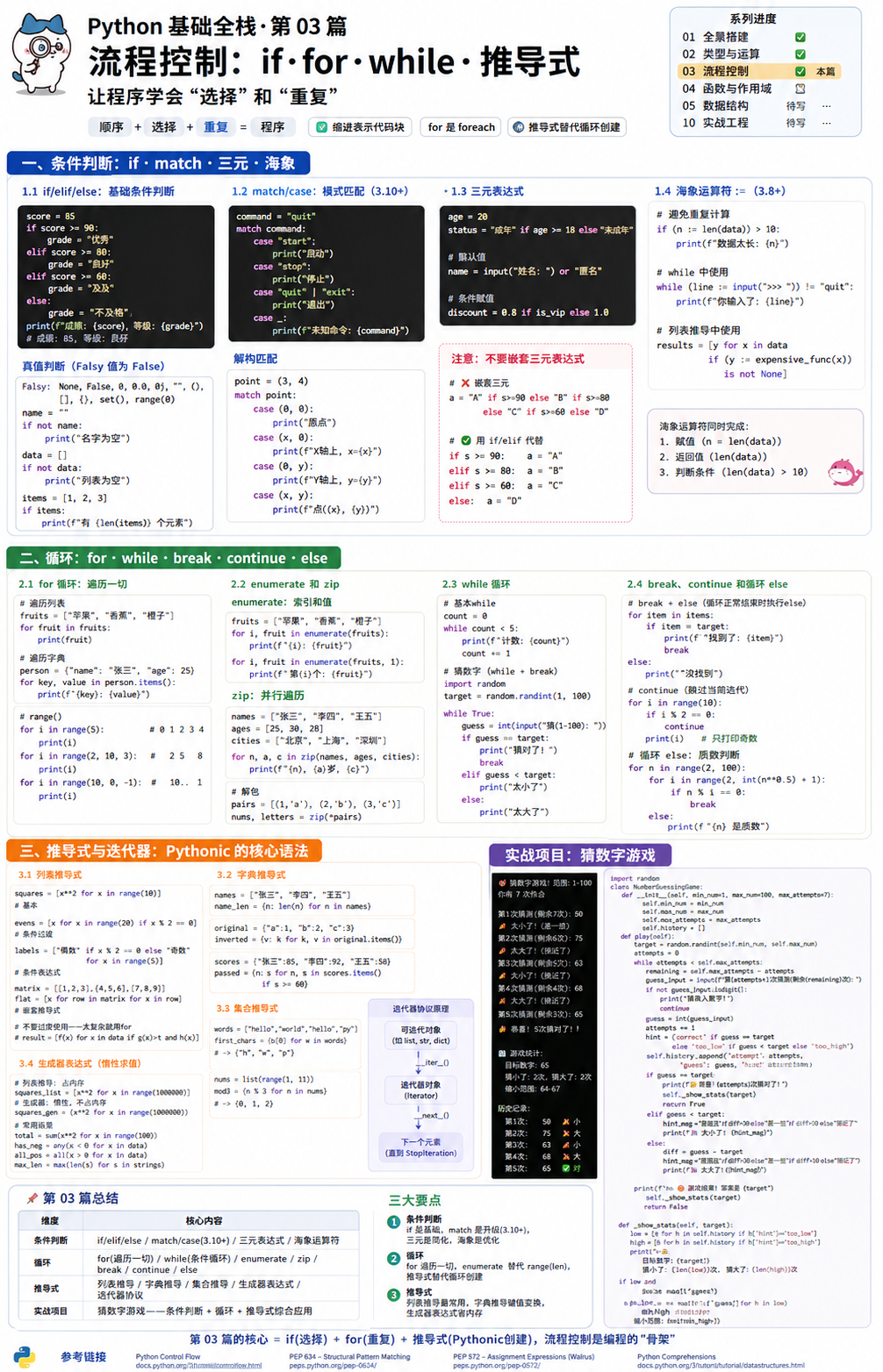Click the pin icon beside 第 03 篇总结
Viewport: 883px width, 1372px height.
coord(32,1197)
